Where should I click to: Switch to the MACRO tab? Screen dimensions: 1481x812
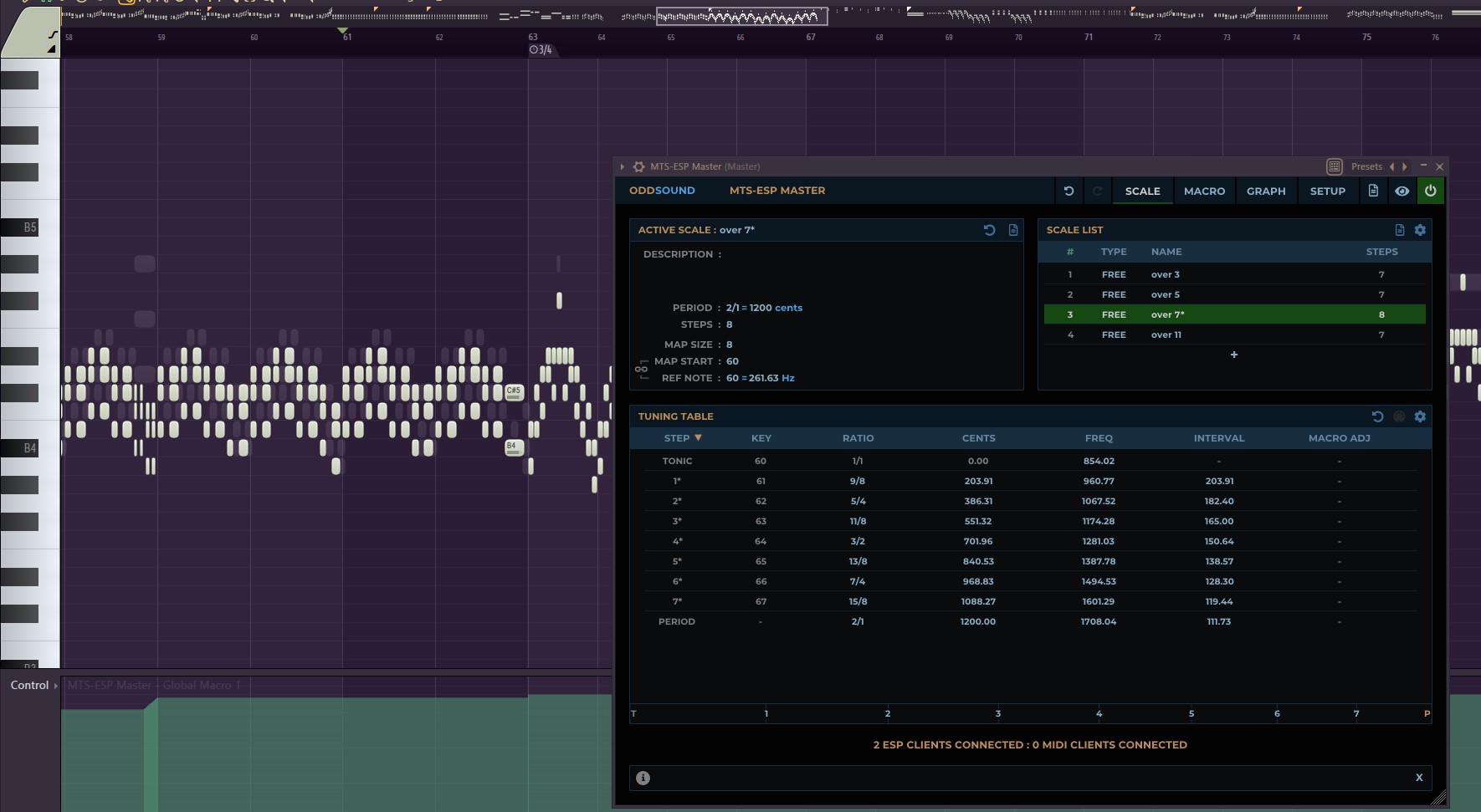(1204, 191)
